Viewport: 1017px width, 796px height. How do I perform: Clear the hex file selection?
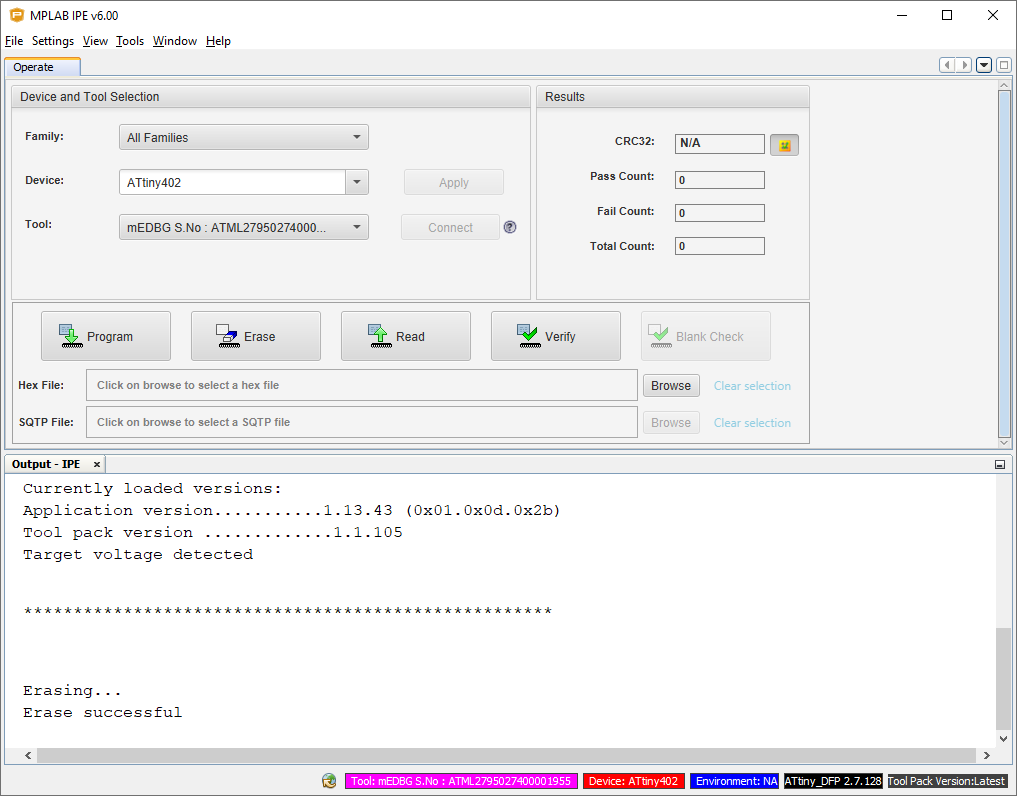(752, 386)
